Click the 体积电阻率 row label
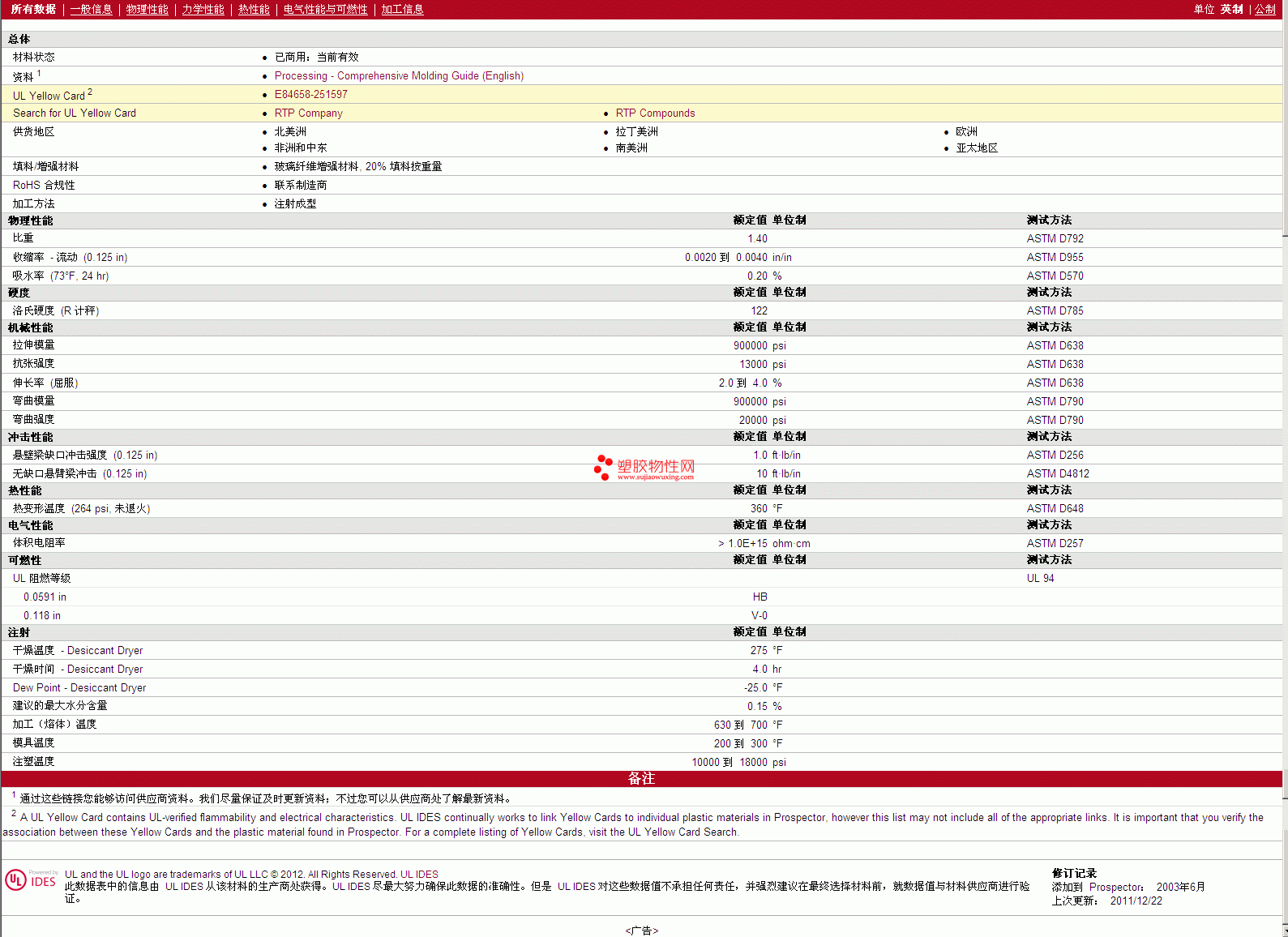 pyautogui.click(x=39, y=543)
